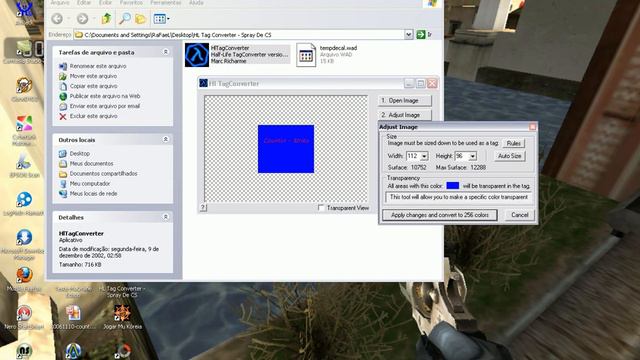640x360 pixels.
Task: Open the Microsoft Baseline Security desktop shortcut
Action: [x=24, y=238]
